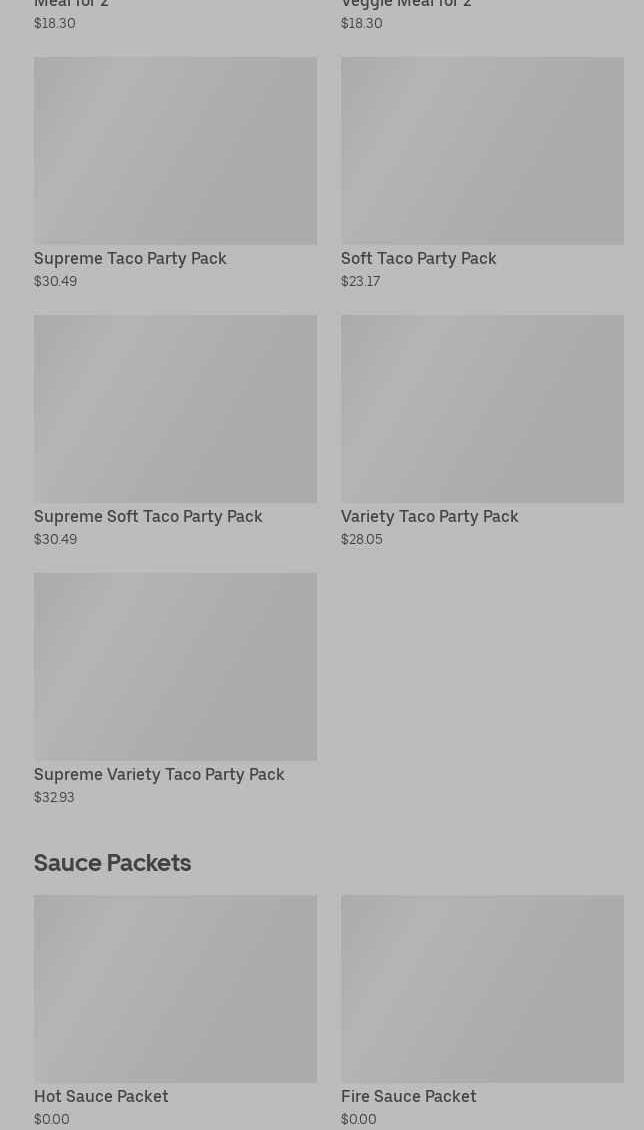Tap the Variety Taco Party Pack picture
Screen dimensions: 644x1130
point(482,409)
